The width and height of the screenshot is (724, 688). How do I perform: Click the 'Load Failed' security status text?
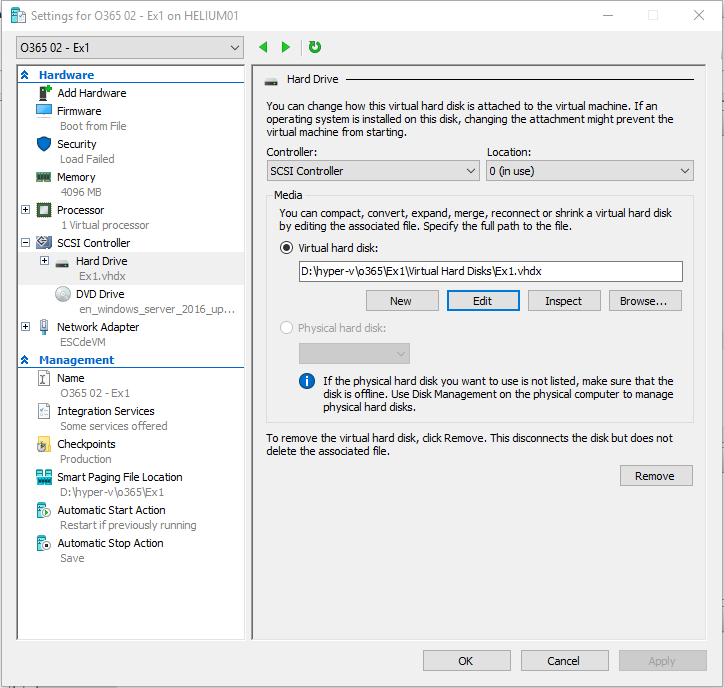(x=87, y=159)
